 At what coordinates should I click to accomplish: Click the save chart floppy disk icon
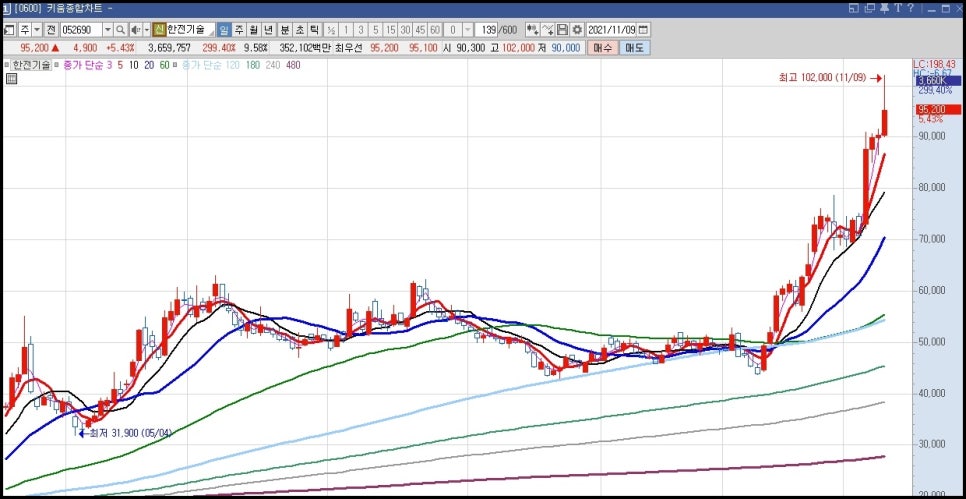562,30
